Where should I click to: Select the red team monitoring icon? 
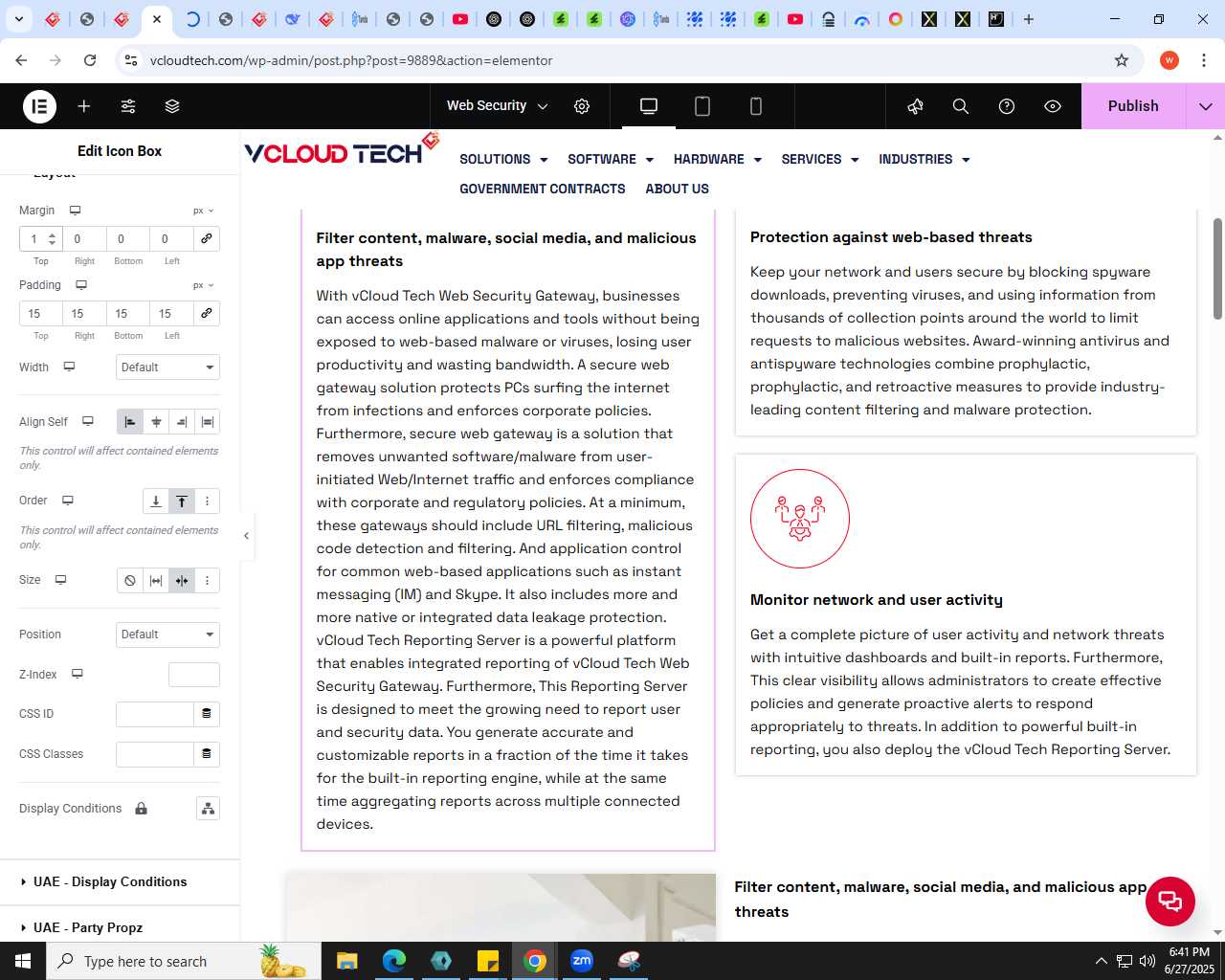tap(800, 519)
